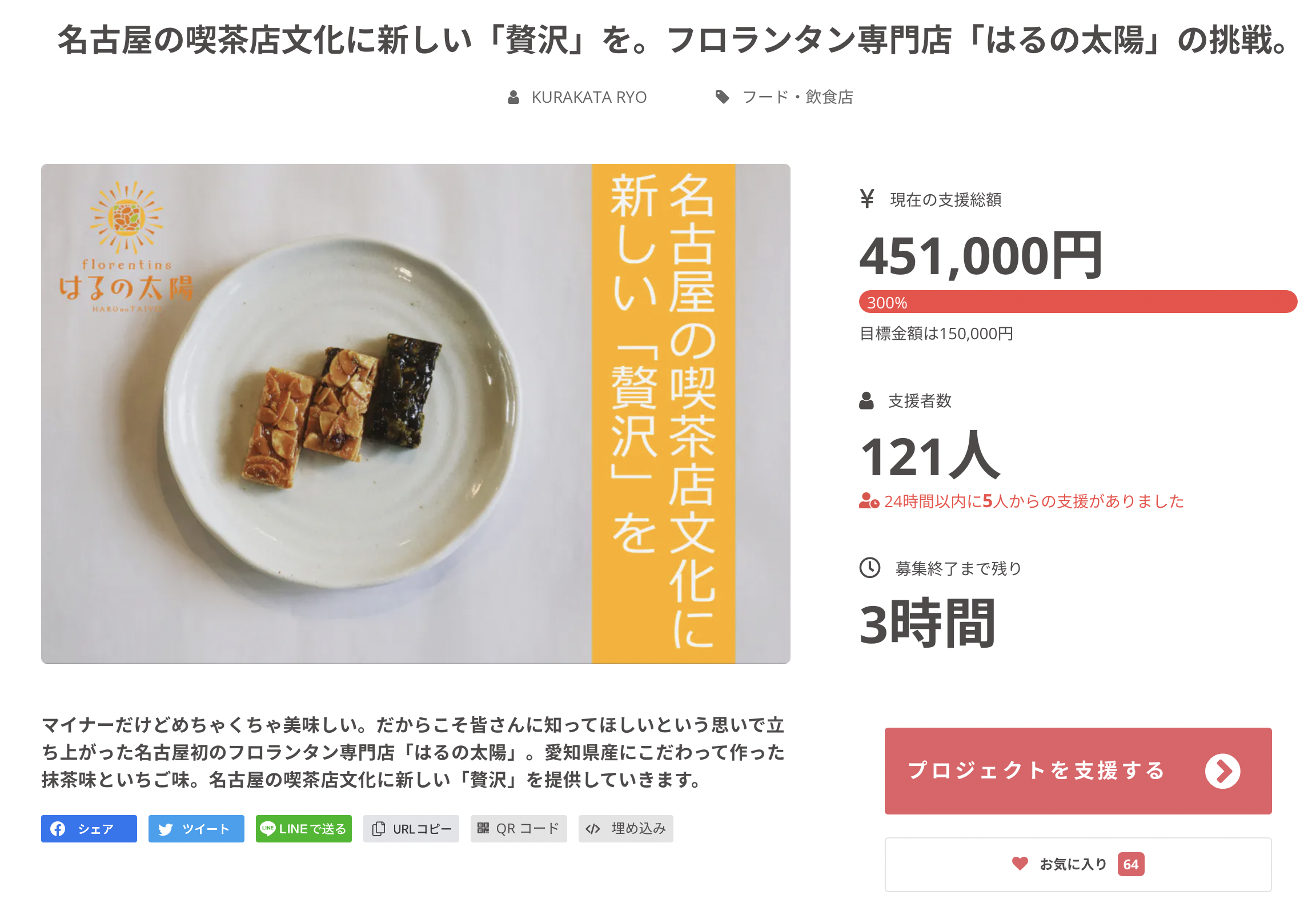Click the favorites count badge 64
The width and height of the screenshot is (1316, 915).
pos(1130,864)
